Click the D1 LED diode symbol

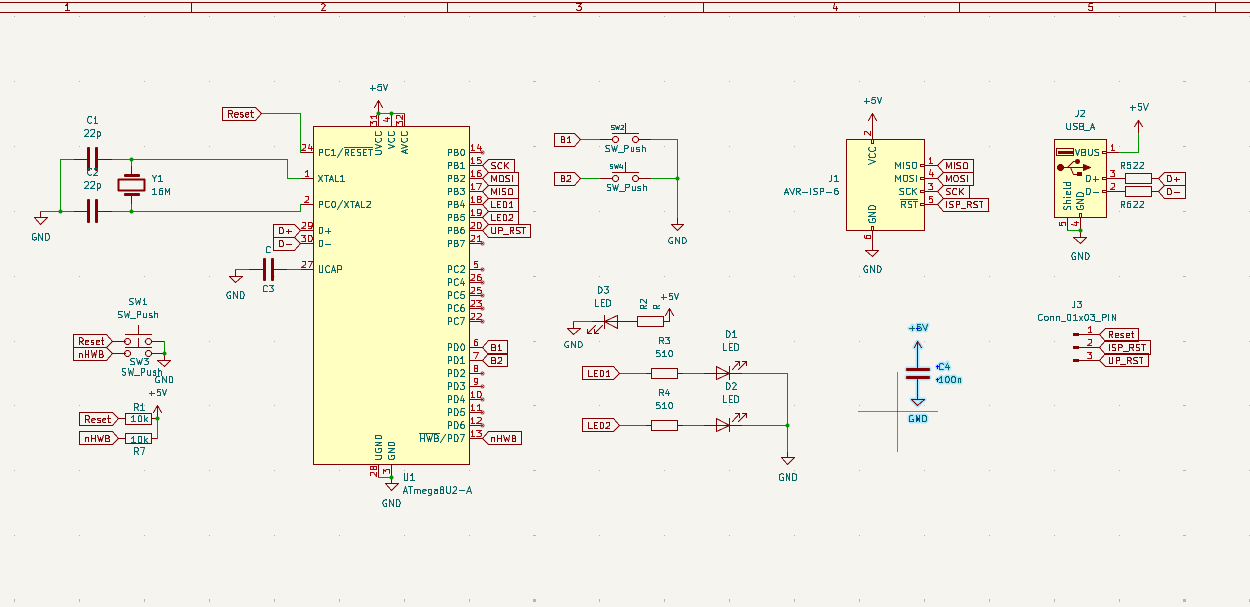[x=724, y=373]
